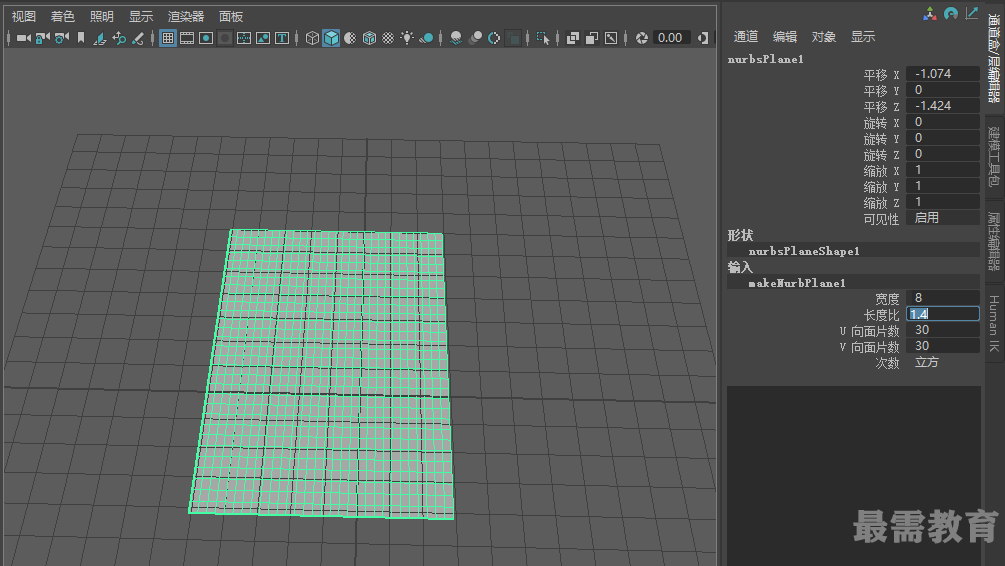Open the channel box 编辑 menu
This screenshot has height=566, width=1005.
coord(785,37)
